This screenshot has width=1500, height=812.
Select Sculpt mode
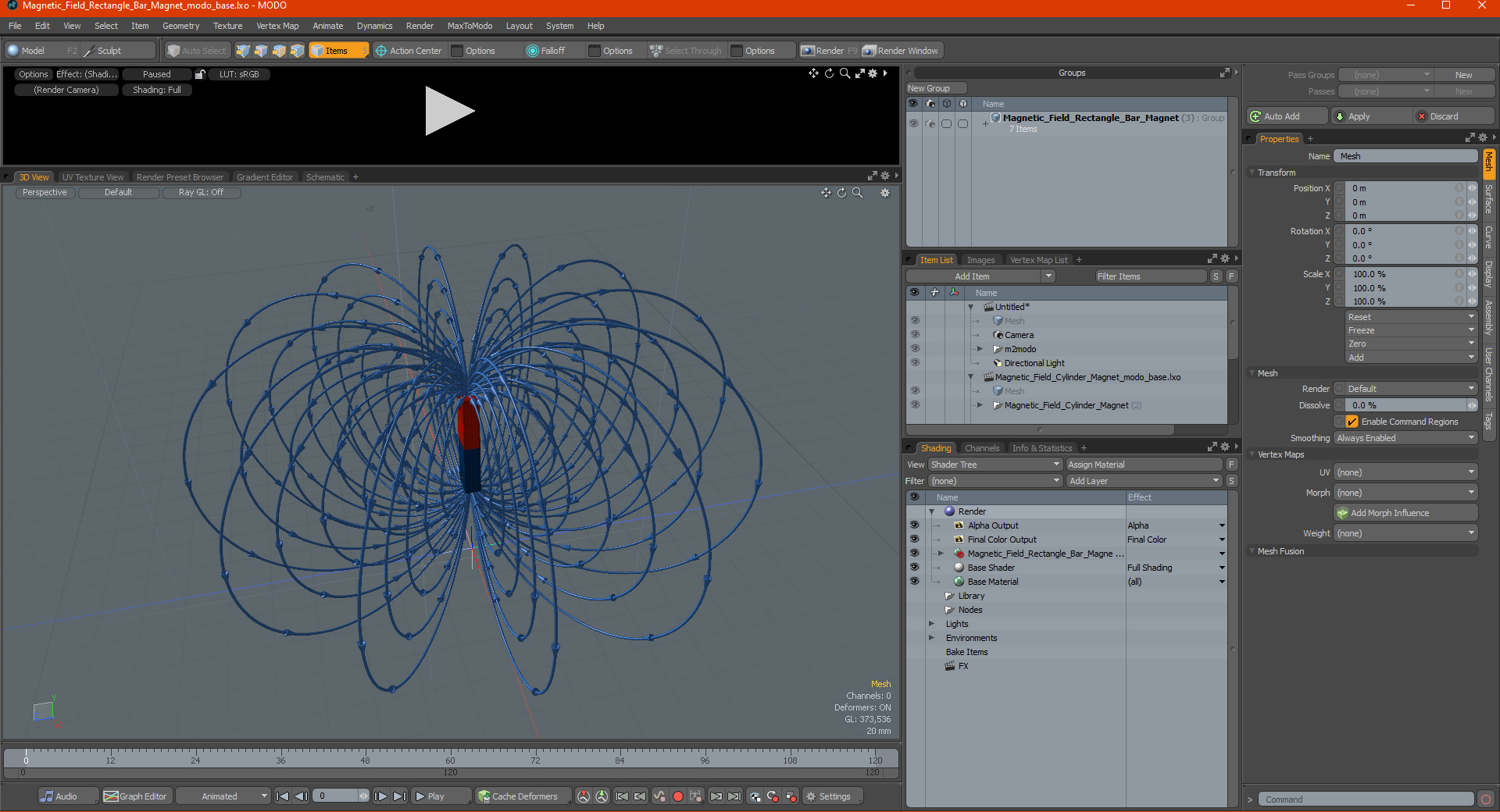coord(117,51)
